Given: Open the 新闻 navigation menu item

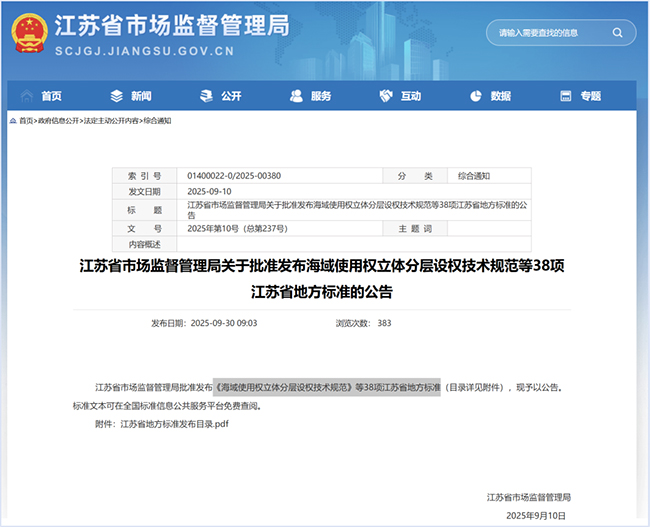Looking at the screenshot, I should (141, 96).
